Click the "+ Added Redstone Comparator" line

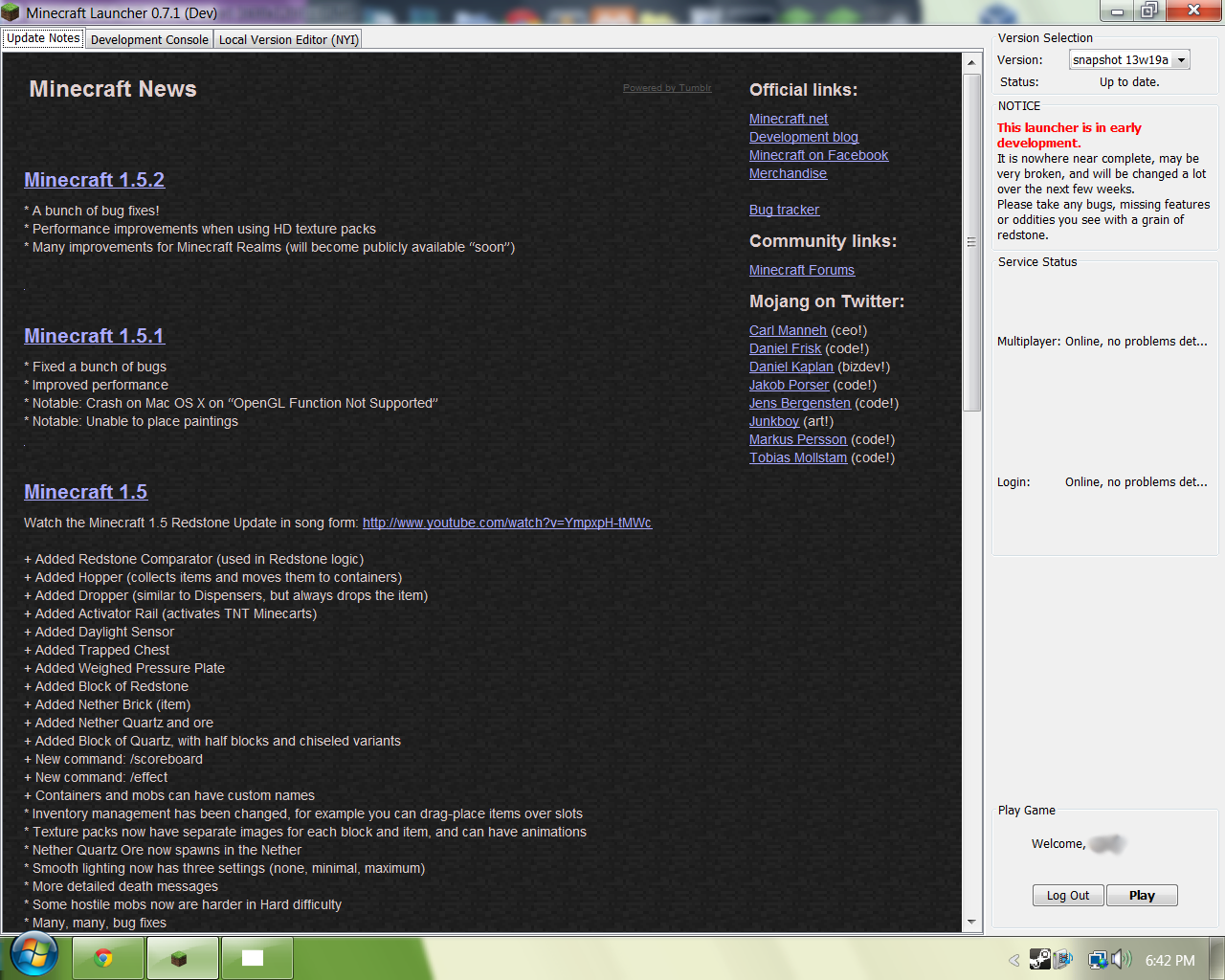point(193,559)
